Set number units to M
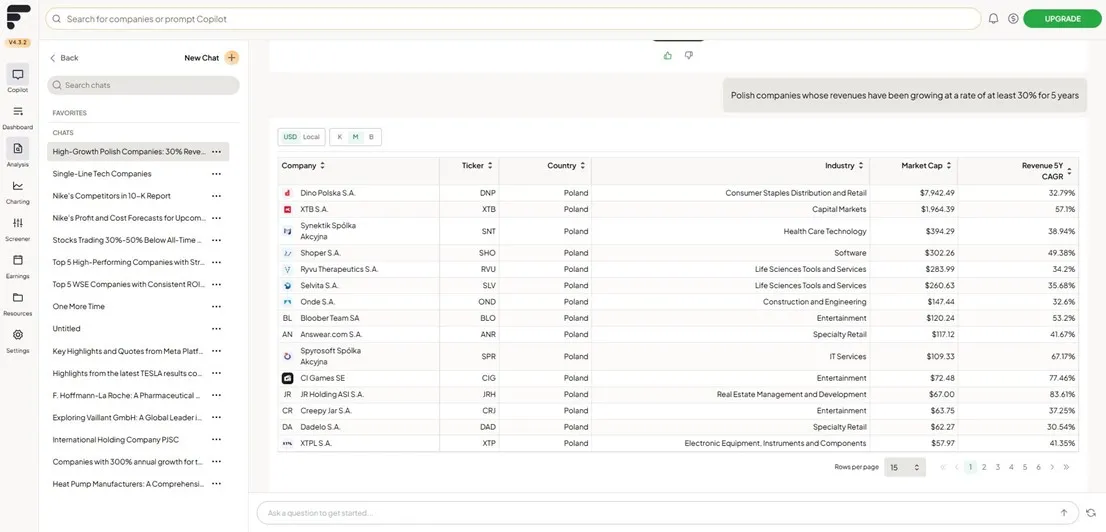1106x532 pixels. tap(356, 137)
